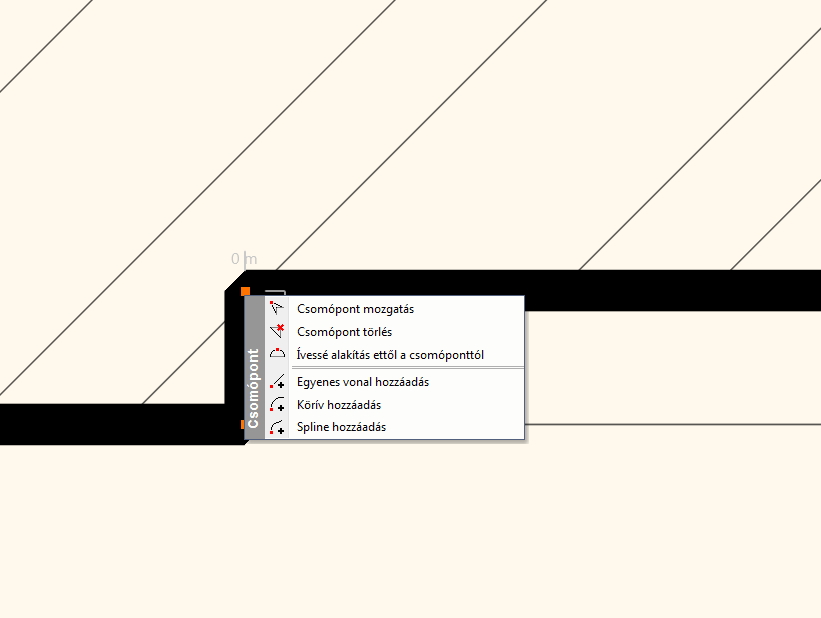Choose 'Csomópont mozgatás' from the context menu
This screenshot has width=821, height=618.
[x=355, y=309]
